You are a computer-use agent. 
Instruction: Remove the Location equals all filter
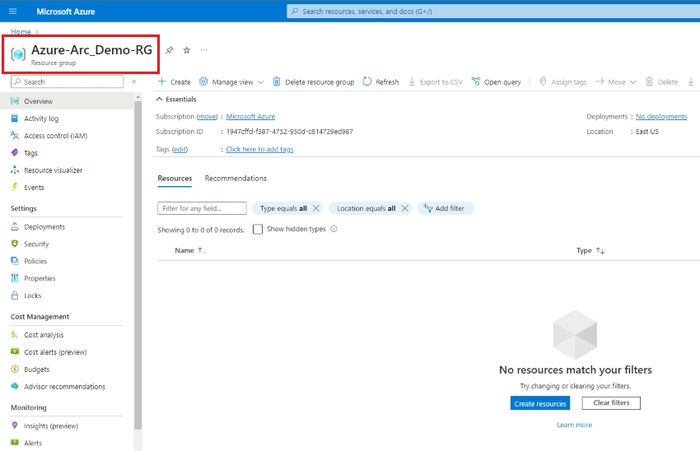[405, 209]
